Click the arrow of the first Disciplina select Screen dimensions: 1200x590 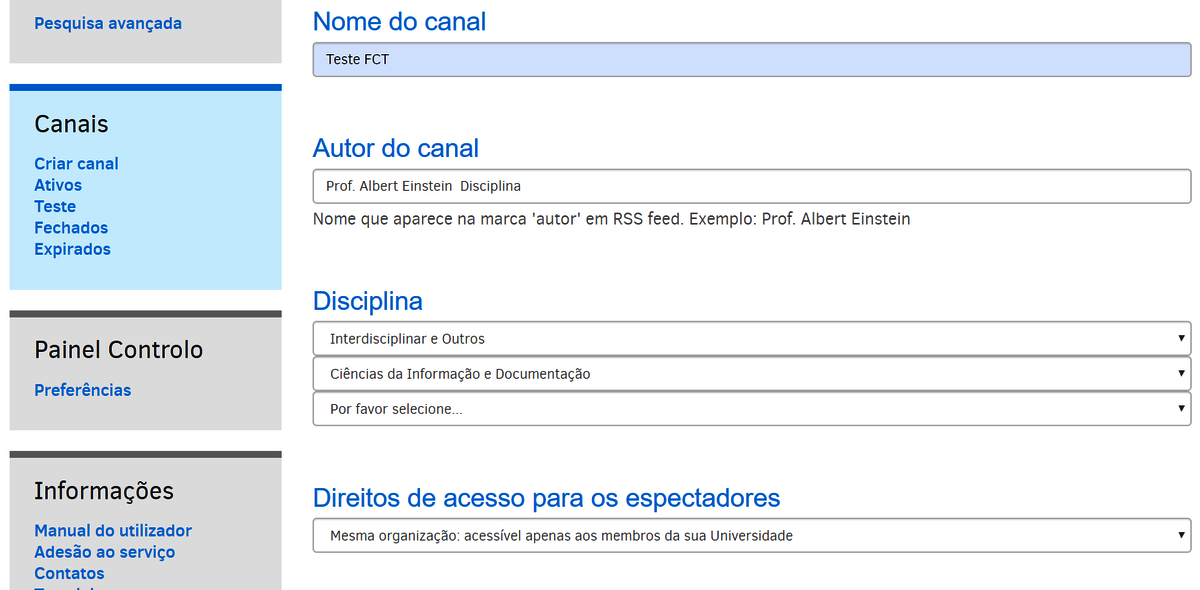(x=1181, y=339)
